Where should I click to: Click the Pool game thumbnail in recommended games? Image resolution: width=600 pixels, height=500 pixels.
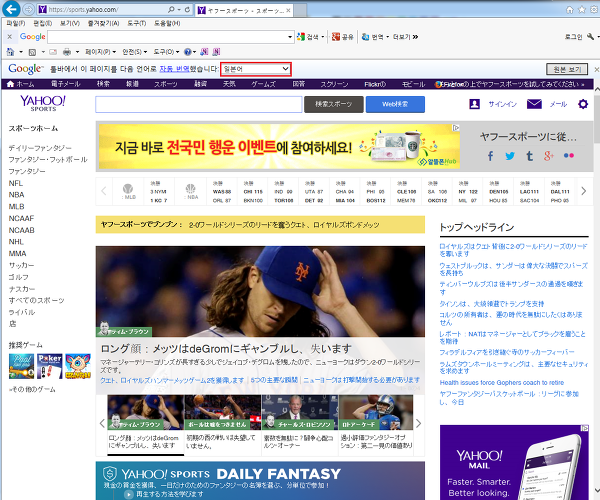pyautogui.click(x=21, y=366)
